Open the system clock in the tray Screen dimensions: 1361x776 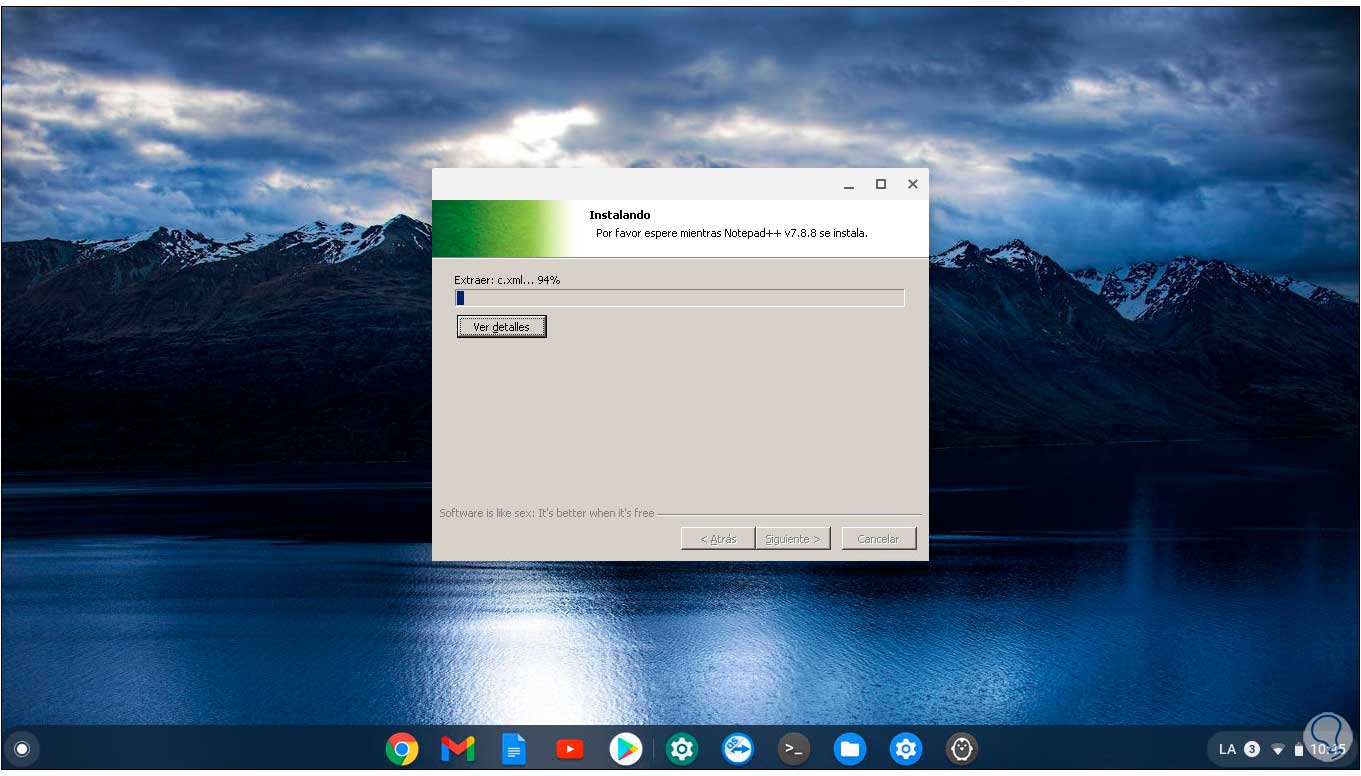point(1327,749)
